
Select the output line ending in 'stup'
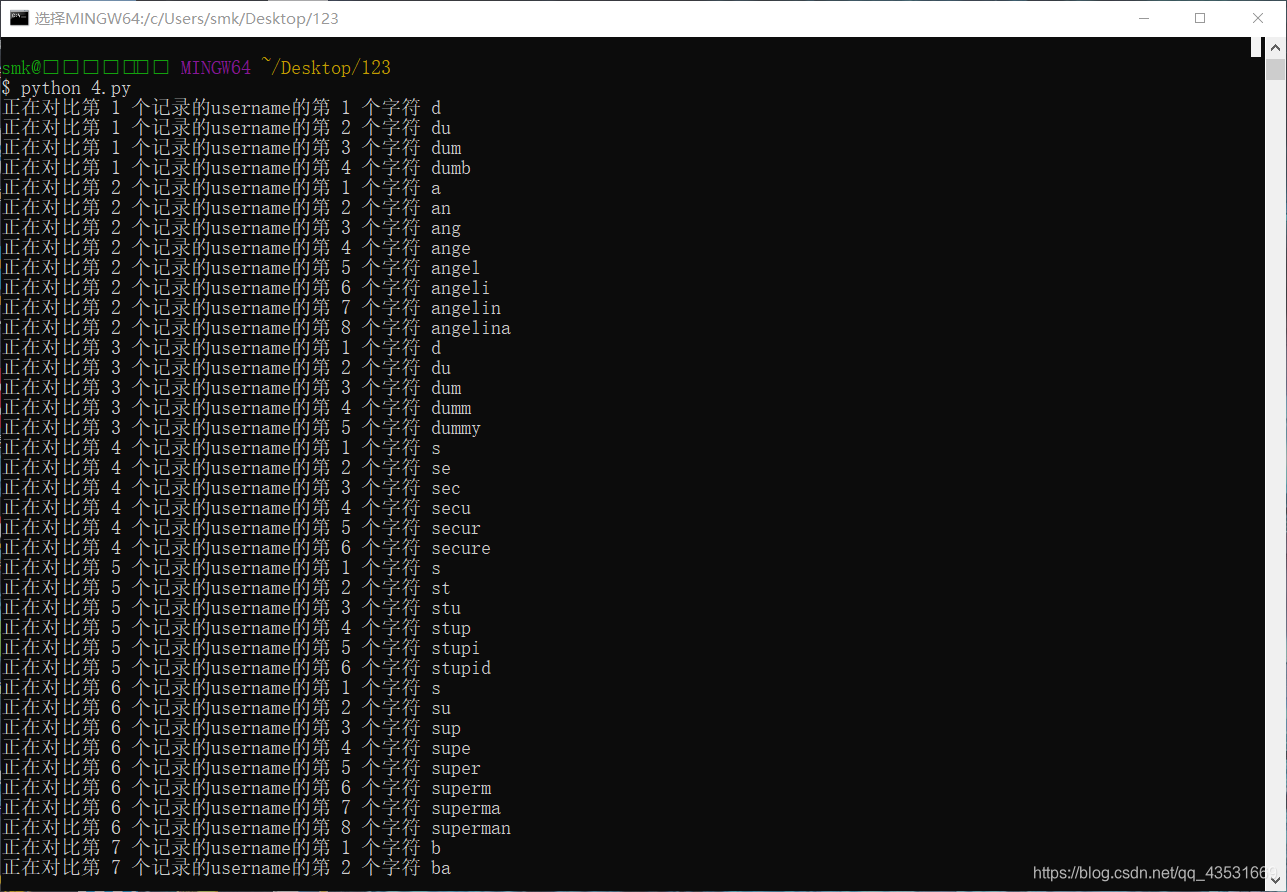(236, 628)
